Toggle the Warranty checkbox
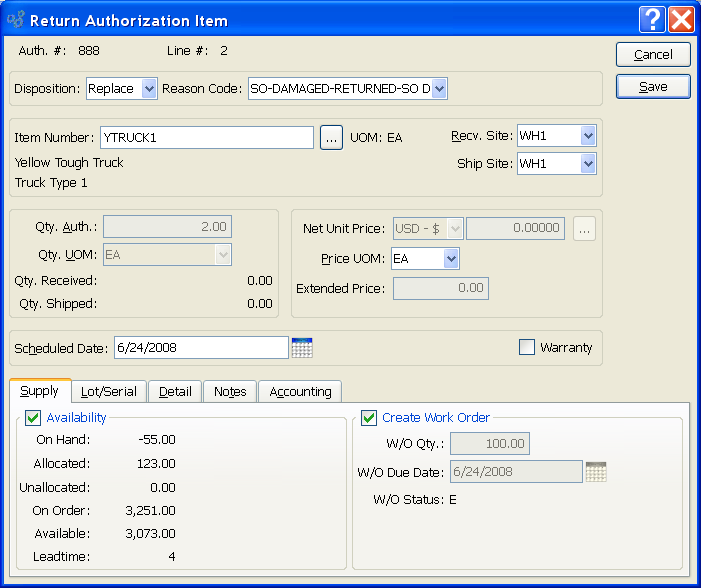 tap(527, 347)
